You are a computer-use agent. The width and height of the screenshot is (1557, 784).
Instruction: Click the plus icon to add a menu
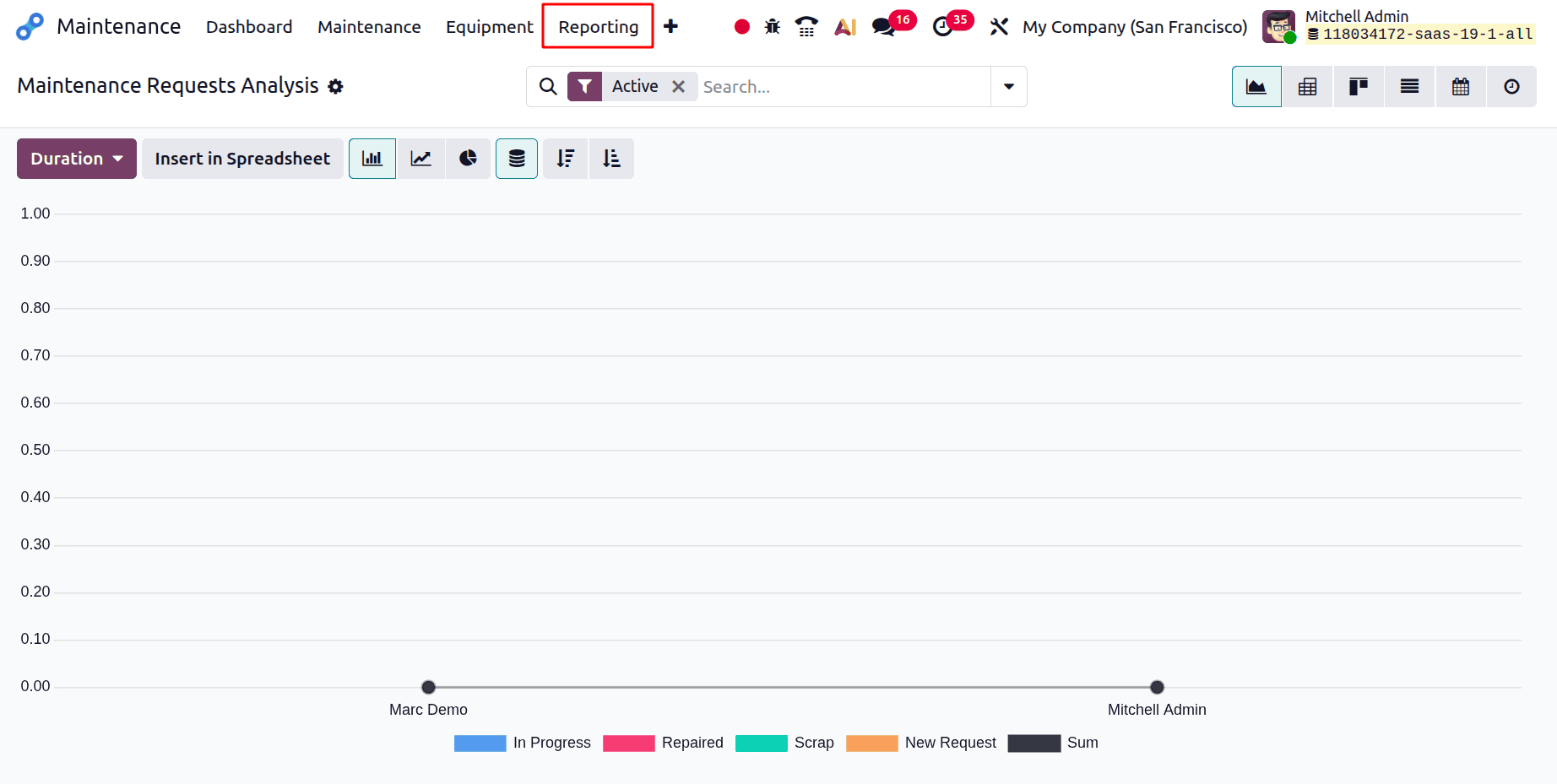click(x=670, y=27)
